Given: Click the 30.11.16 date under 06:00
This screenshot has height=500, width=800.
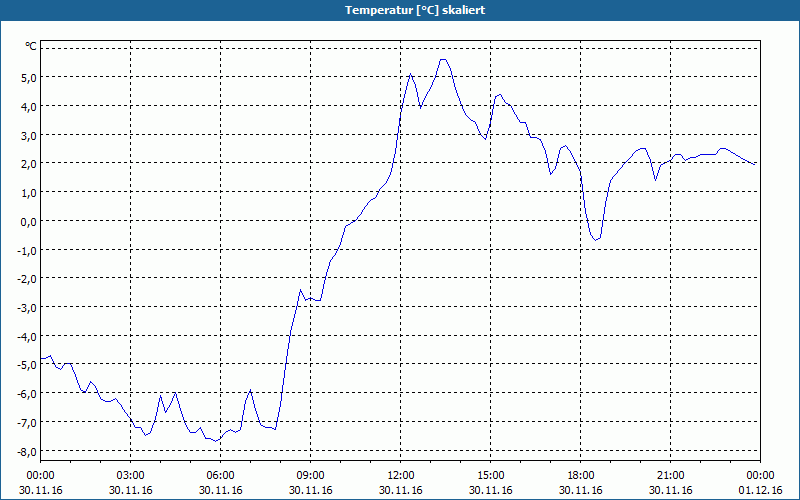Looking at the screenshot, I should click(x=220, y=490).
